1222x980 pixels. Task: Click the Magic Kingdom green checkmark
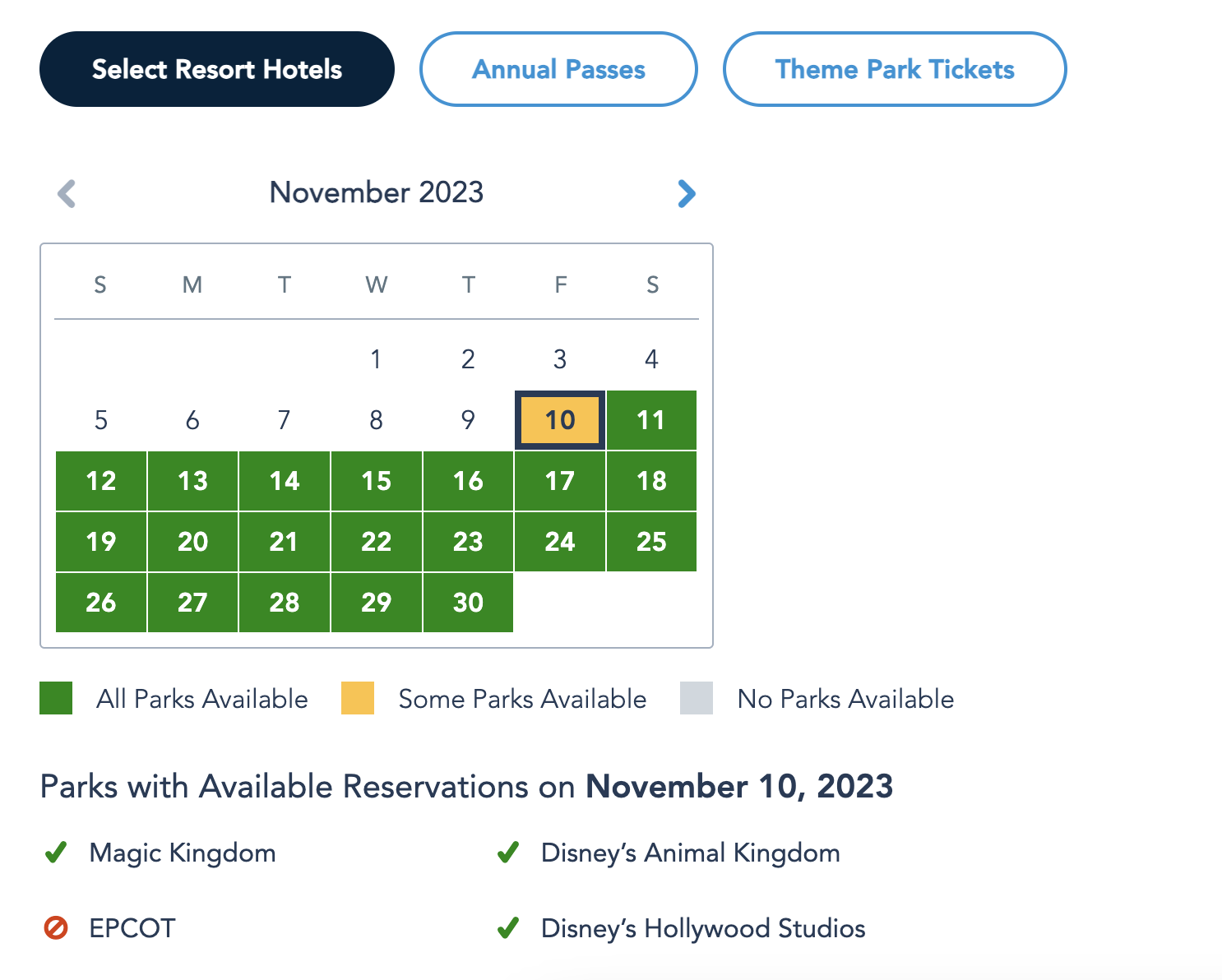[56, 853]
